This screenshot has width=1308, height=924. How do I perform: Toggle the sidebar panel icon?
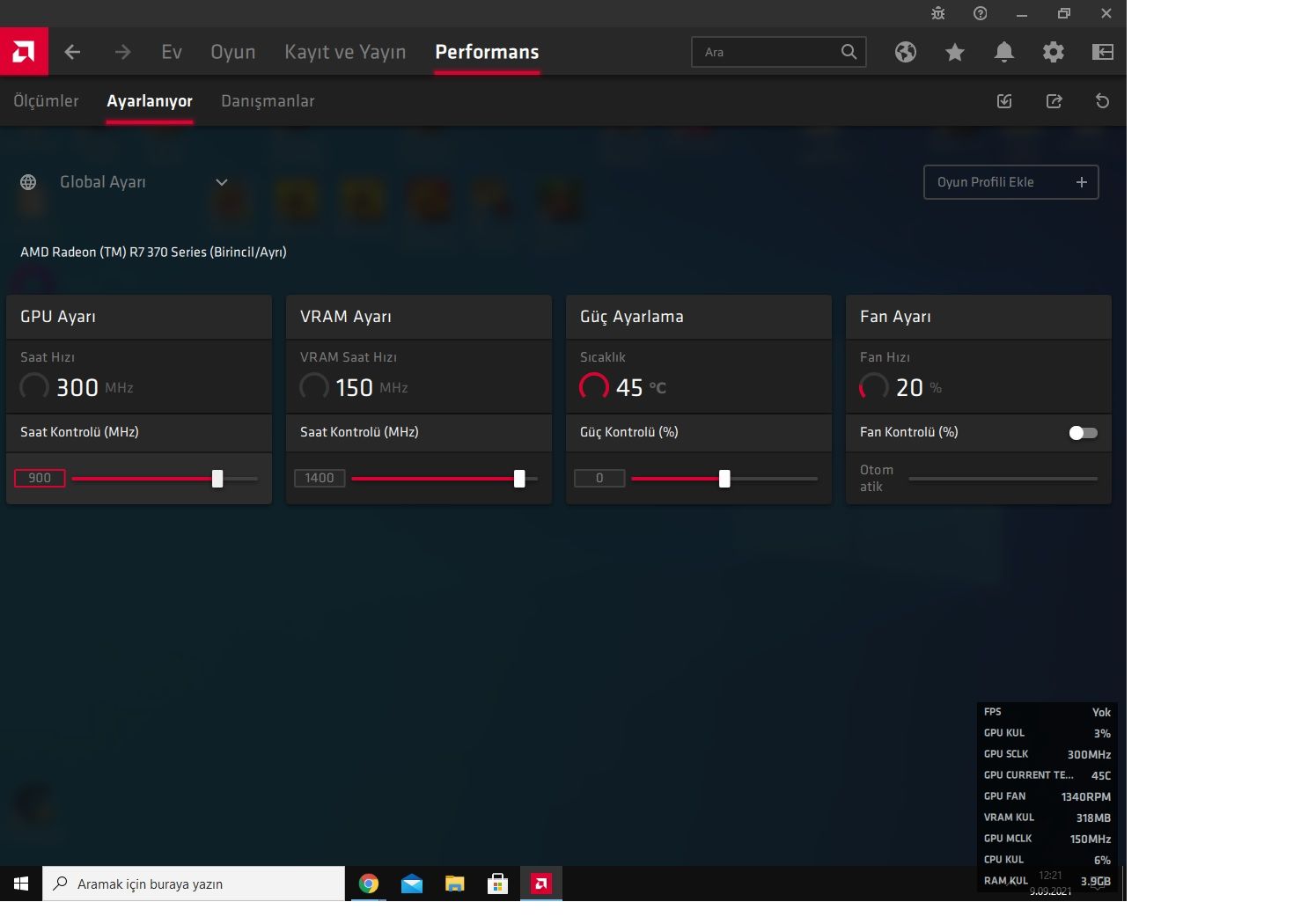(x=1103, y=52)
